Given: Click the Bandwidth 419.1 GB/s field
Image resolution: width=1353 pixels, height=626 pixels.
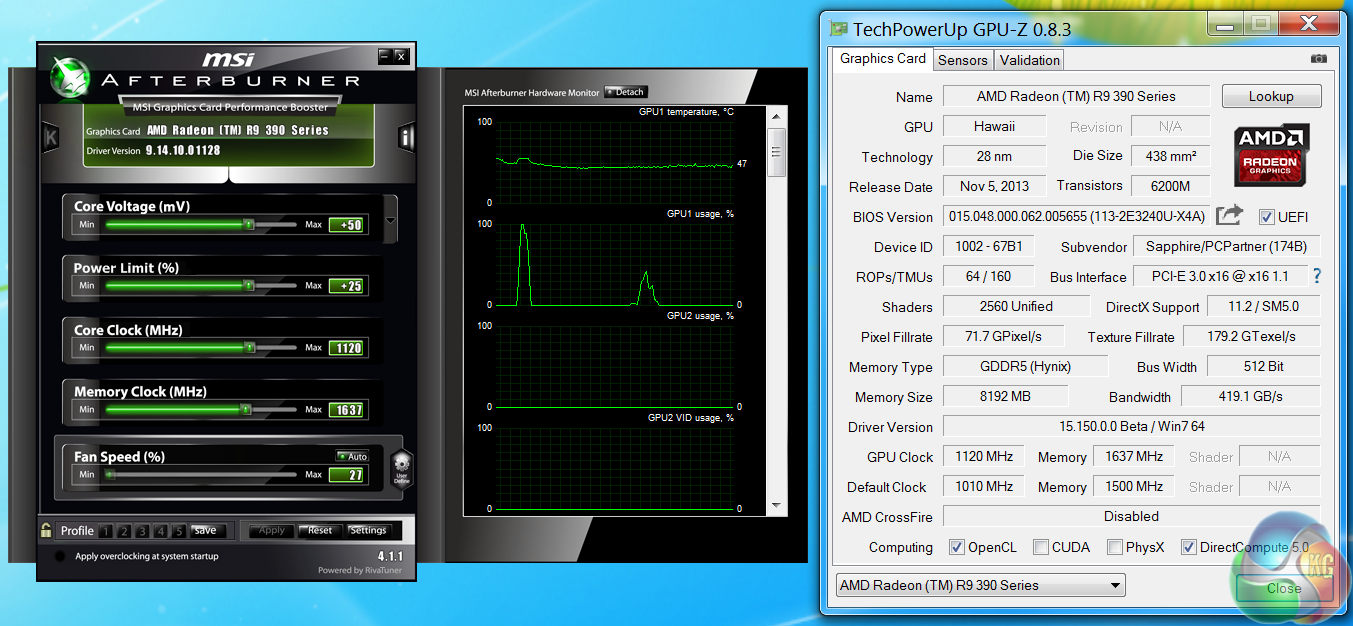Looking at the screenshot, I should tap(1250, 397).
